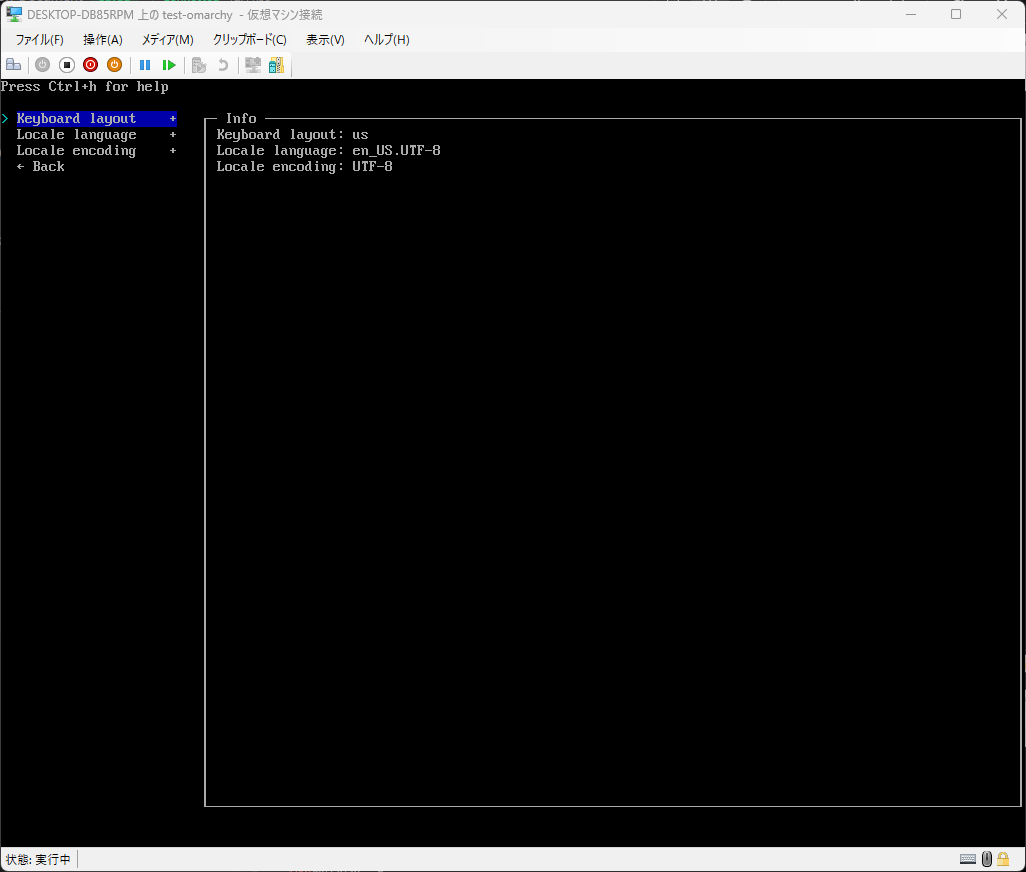Open the ファイル(F) menu
This screenshot has height=872, width=1026.
40,40
